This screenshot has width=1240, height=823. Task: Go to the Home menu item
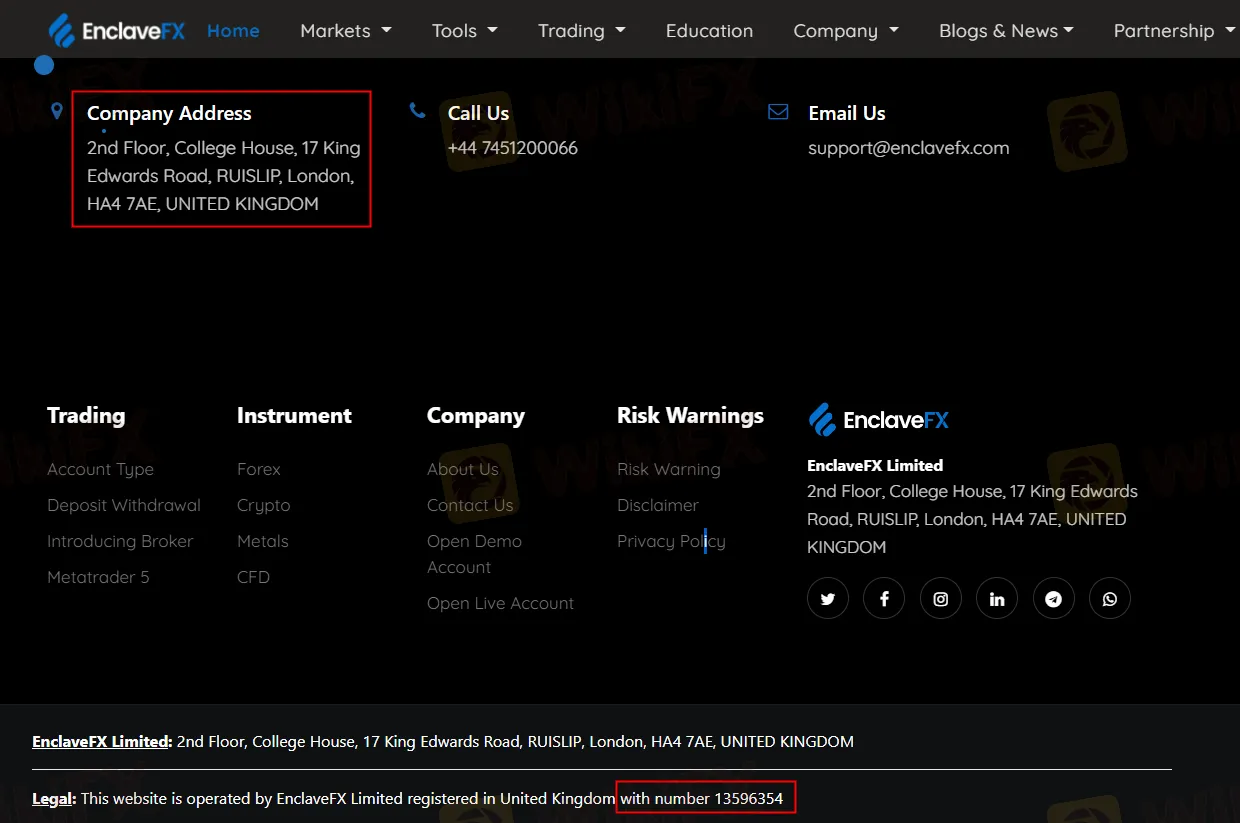coord(233,31)
